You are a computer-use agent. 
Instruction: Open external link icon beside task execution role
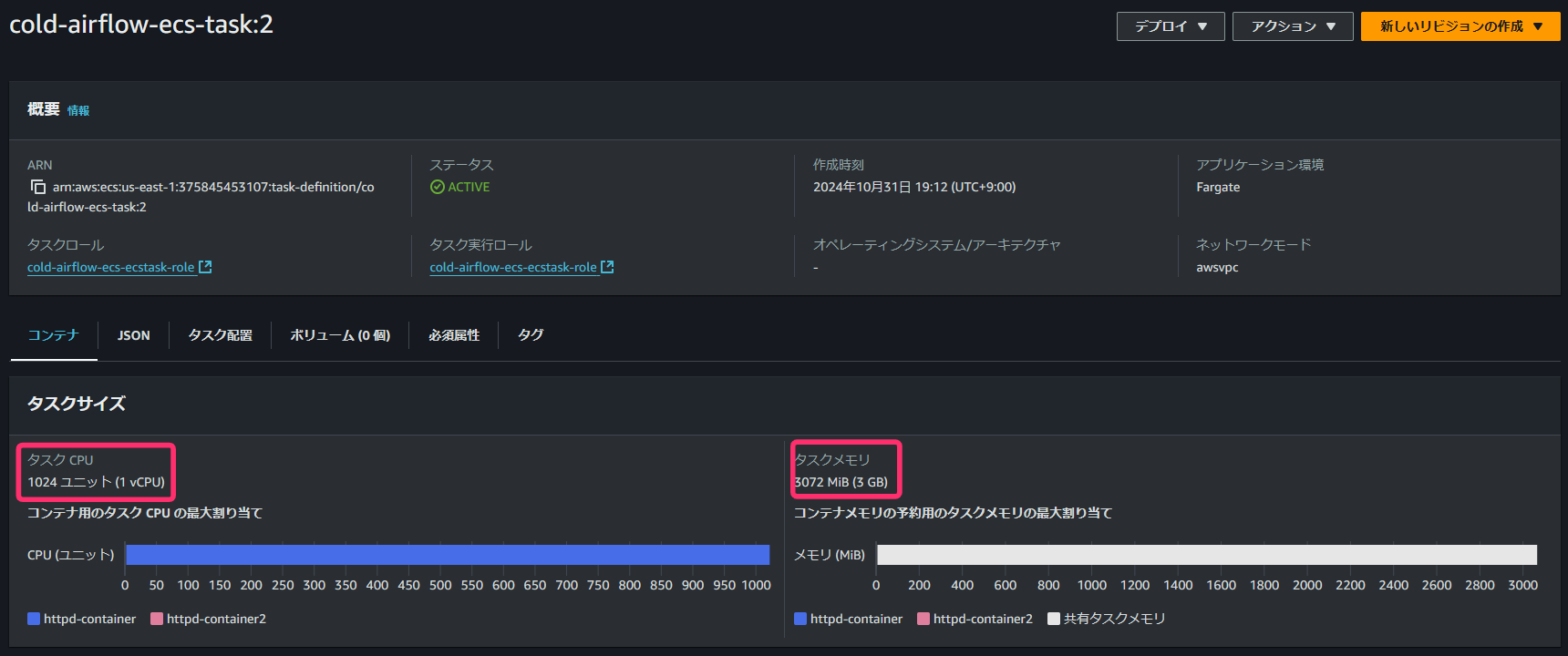coord(608,267)
